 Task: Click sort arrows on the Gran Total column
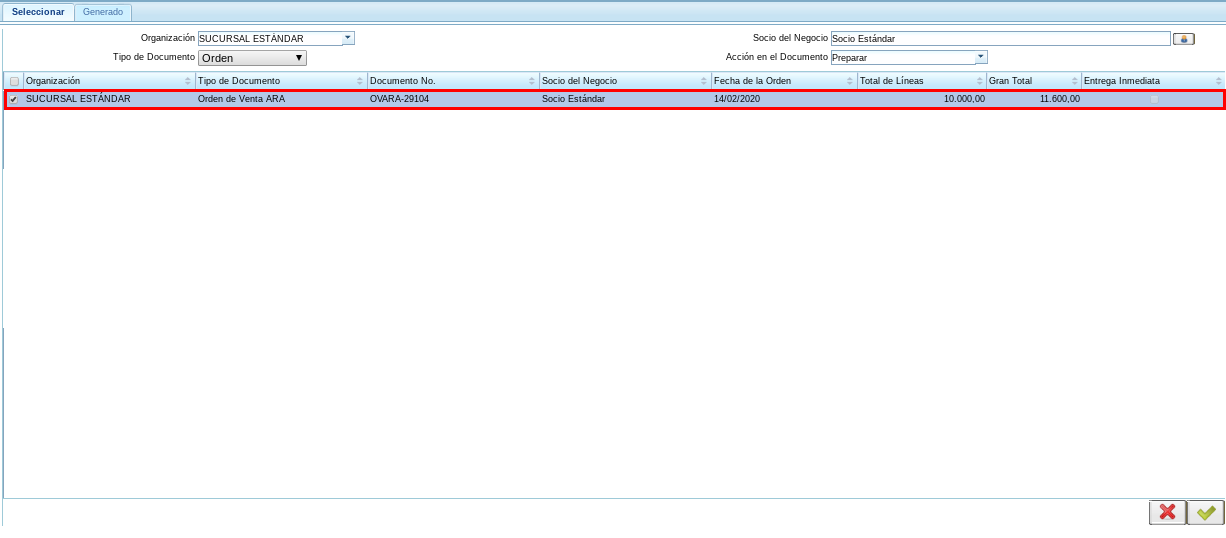[x=1075, y=81]
